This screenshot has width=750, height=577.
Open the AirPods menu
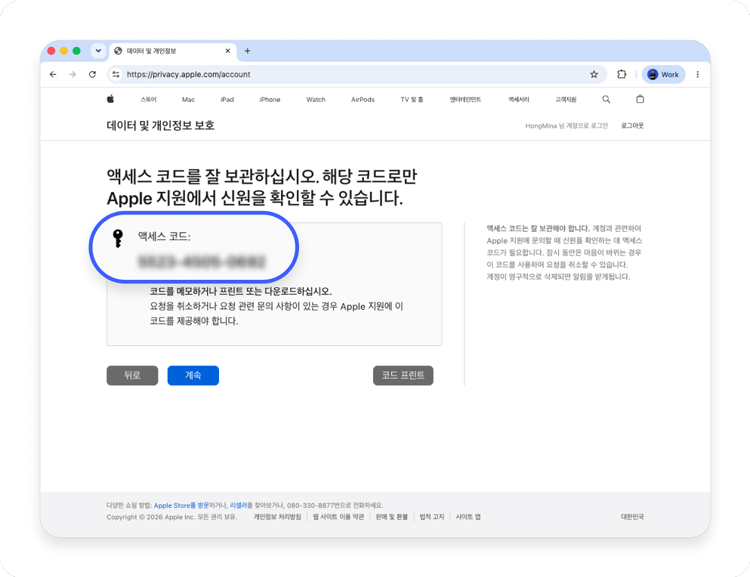point(363,100)
